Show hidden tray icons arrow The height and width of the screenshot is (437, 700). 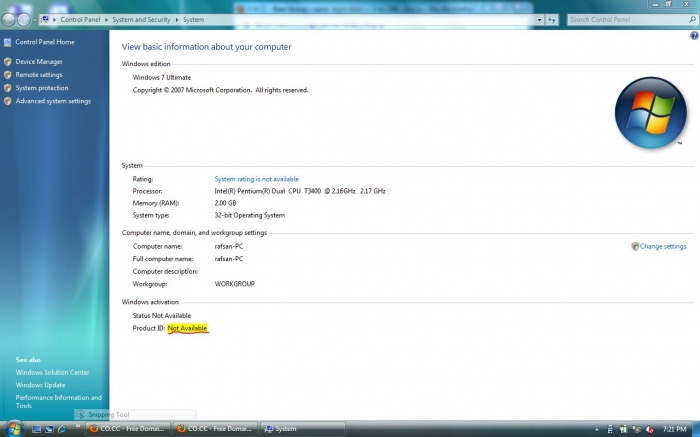597,429
